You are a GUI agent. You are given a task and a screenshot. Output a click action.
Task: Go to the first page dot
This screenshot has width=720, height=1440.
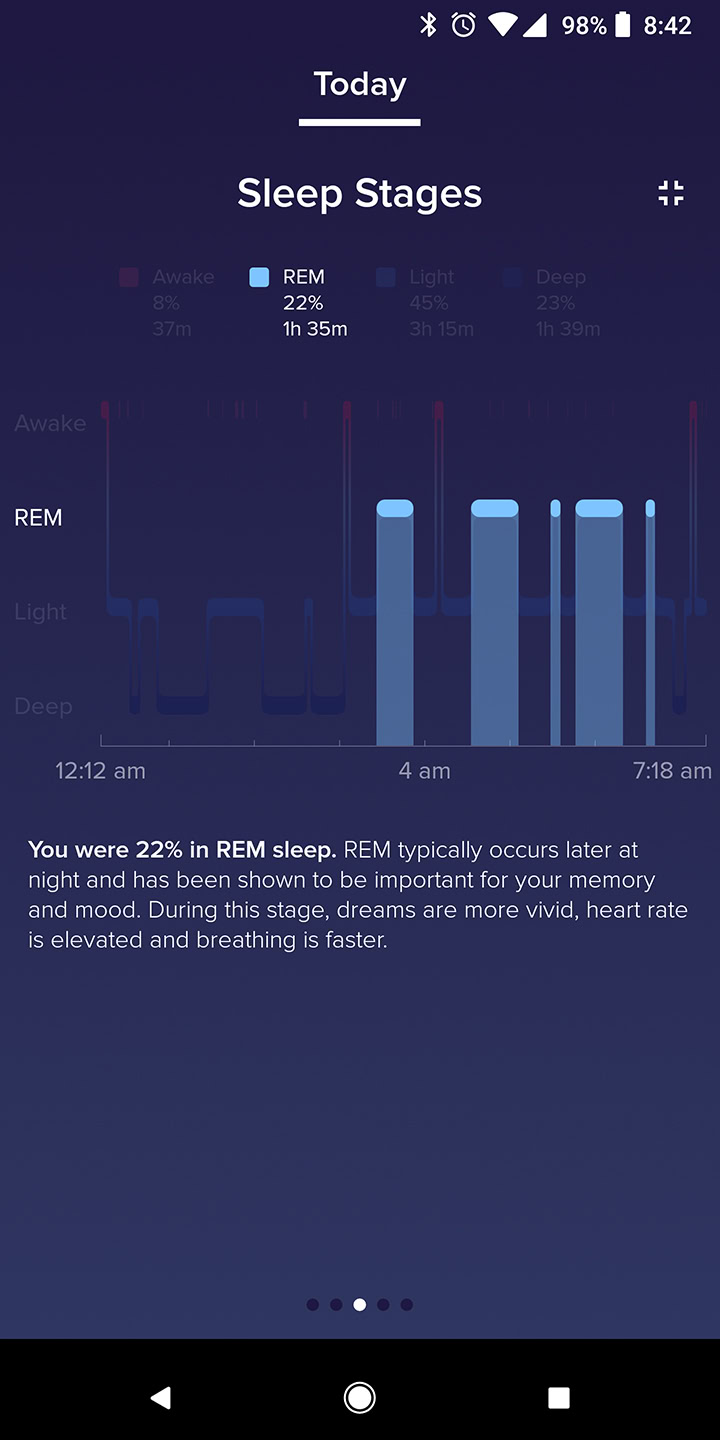tap(313, 1304)
